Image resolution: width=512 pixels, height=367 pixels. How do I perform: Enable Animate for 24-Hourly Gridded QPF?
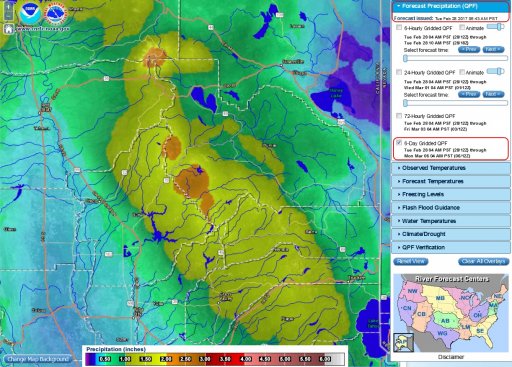(x=462, y=72)
